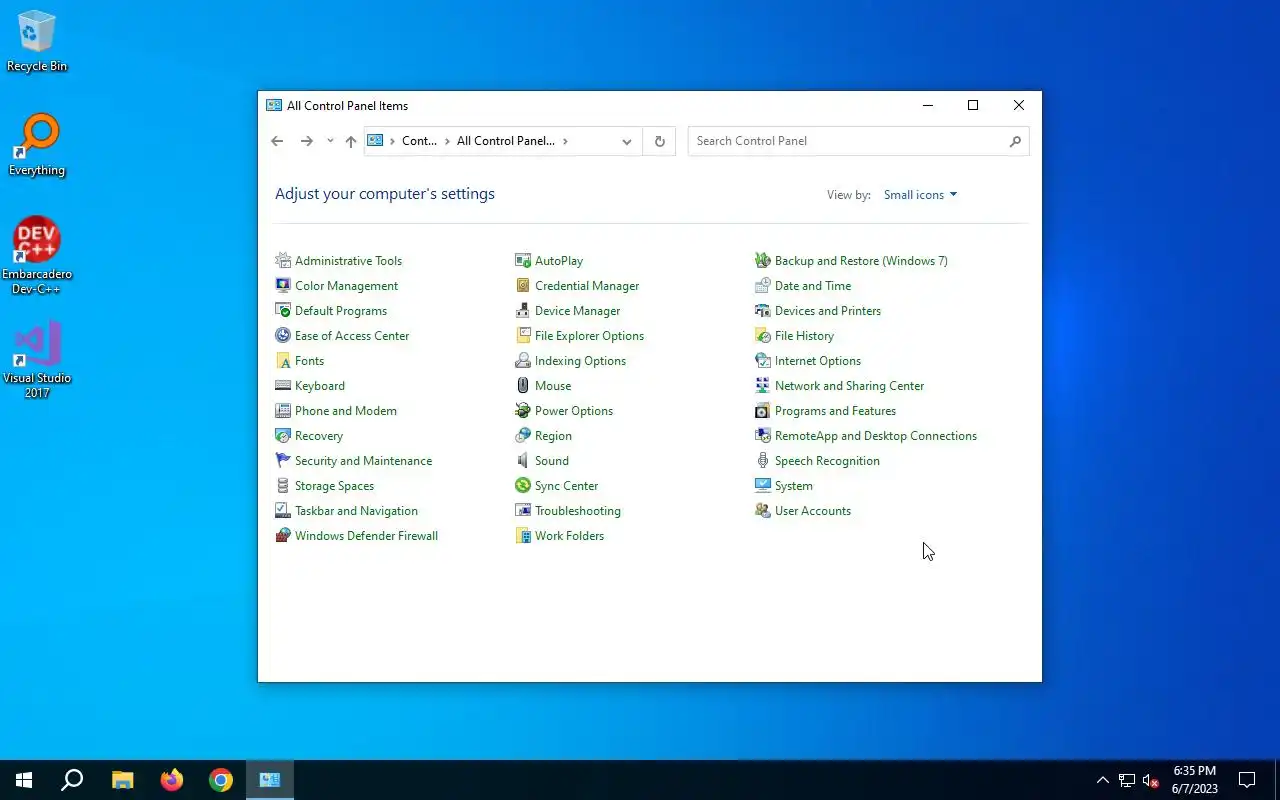Refresh the Control Panel view
The image size is (1280, 800).
coord(659,141)
